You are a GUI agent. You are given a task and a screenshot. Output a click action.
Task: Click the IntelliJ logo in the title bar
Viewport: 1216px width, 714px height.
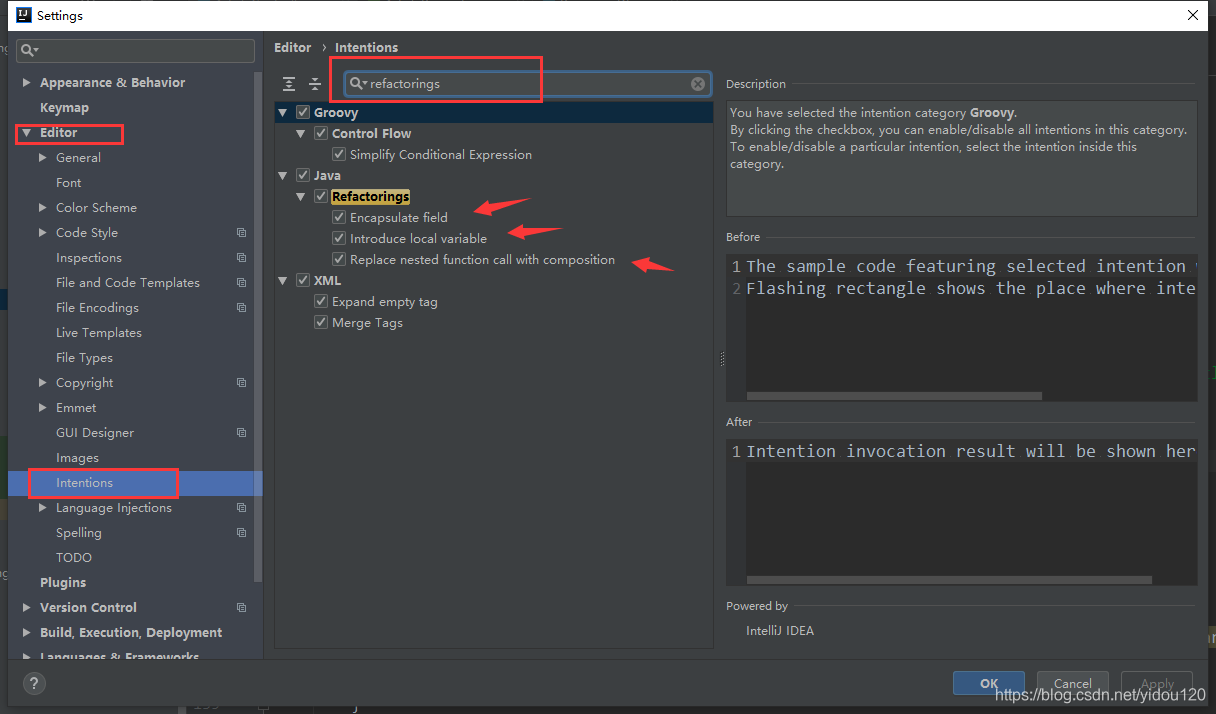[22, 16]
